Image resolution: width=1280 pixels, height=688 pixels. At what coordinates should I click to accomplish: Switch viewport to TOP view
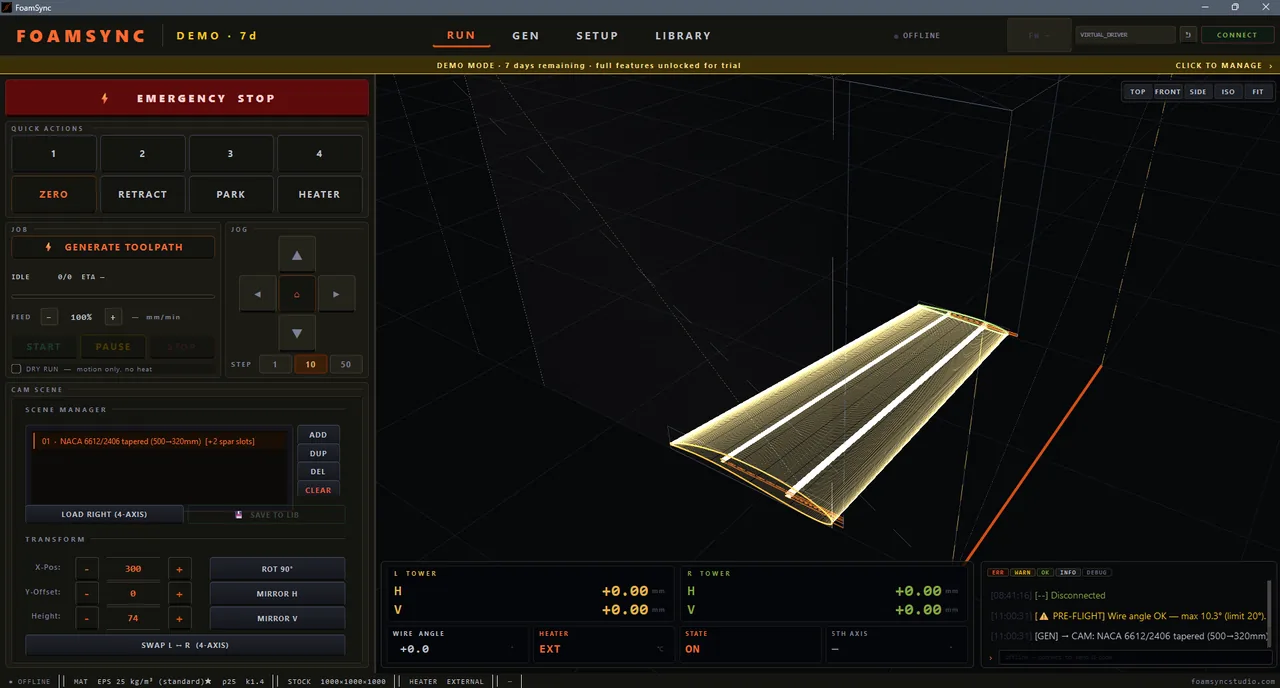click(x=1138, y=92)
